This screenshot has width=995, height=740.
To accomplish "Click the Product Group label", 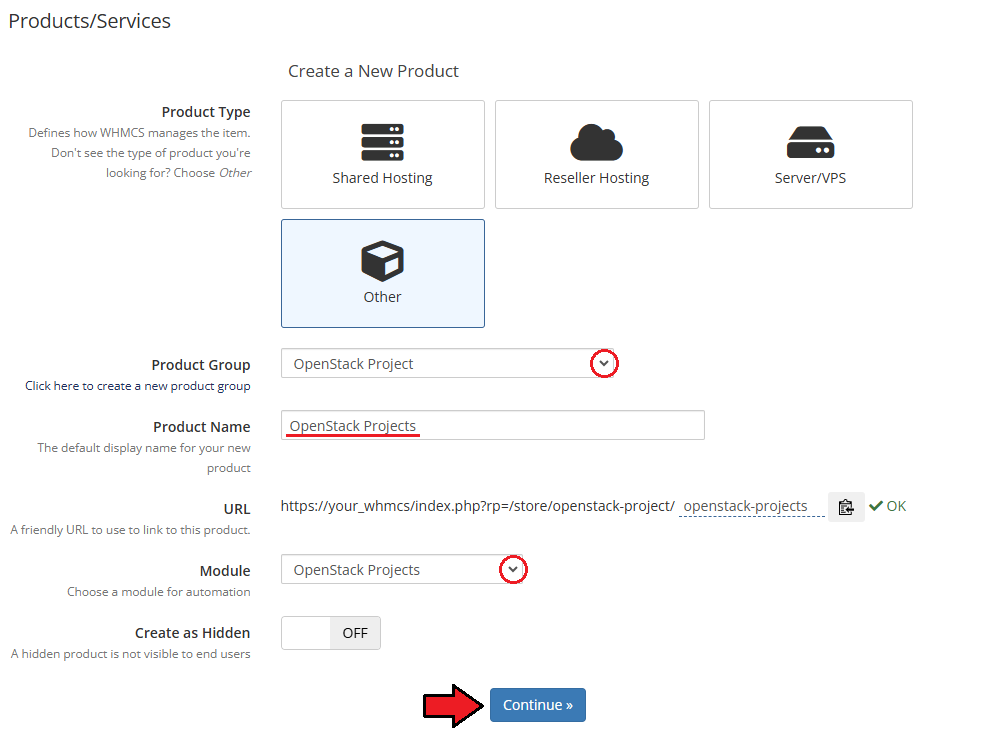I will [201, 365].
